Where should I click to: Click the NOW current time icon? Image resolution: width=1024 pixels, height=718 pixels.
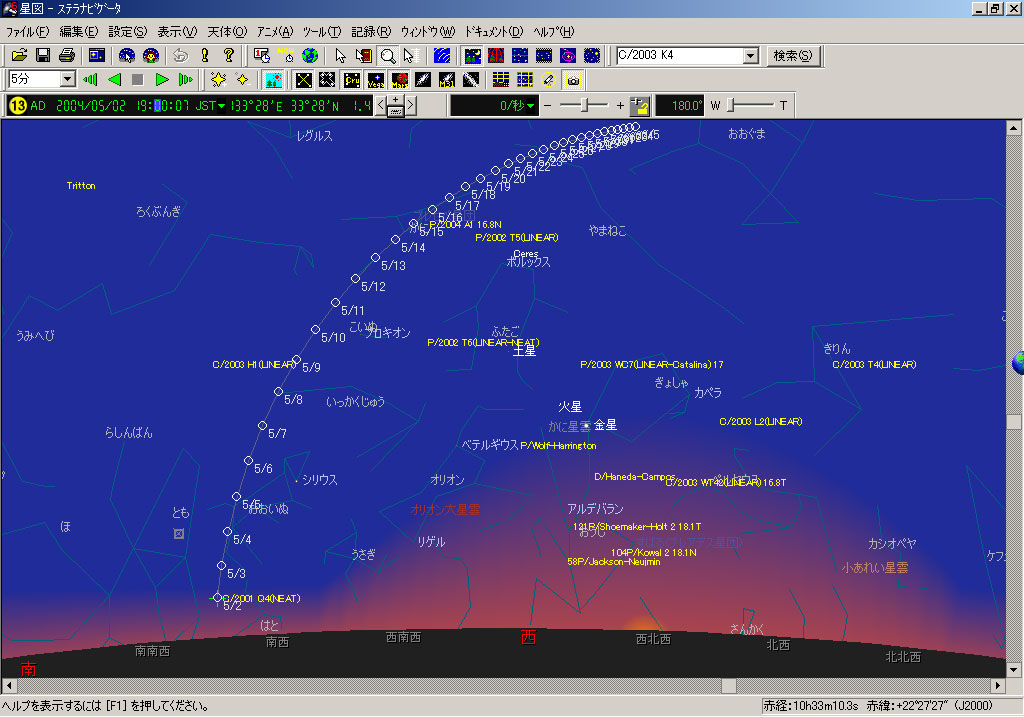coord(286,56)
